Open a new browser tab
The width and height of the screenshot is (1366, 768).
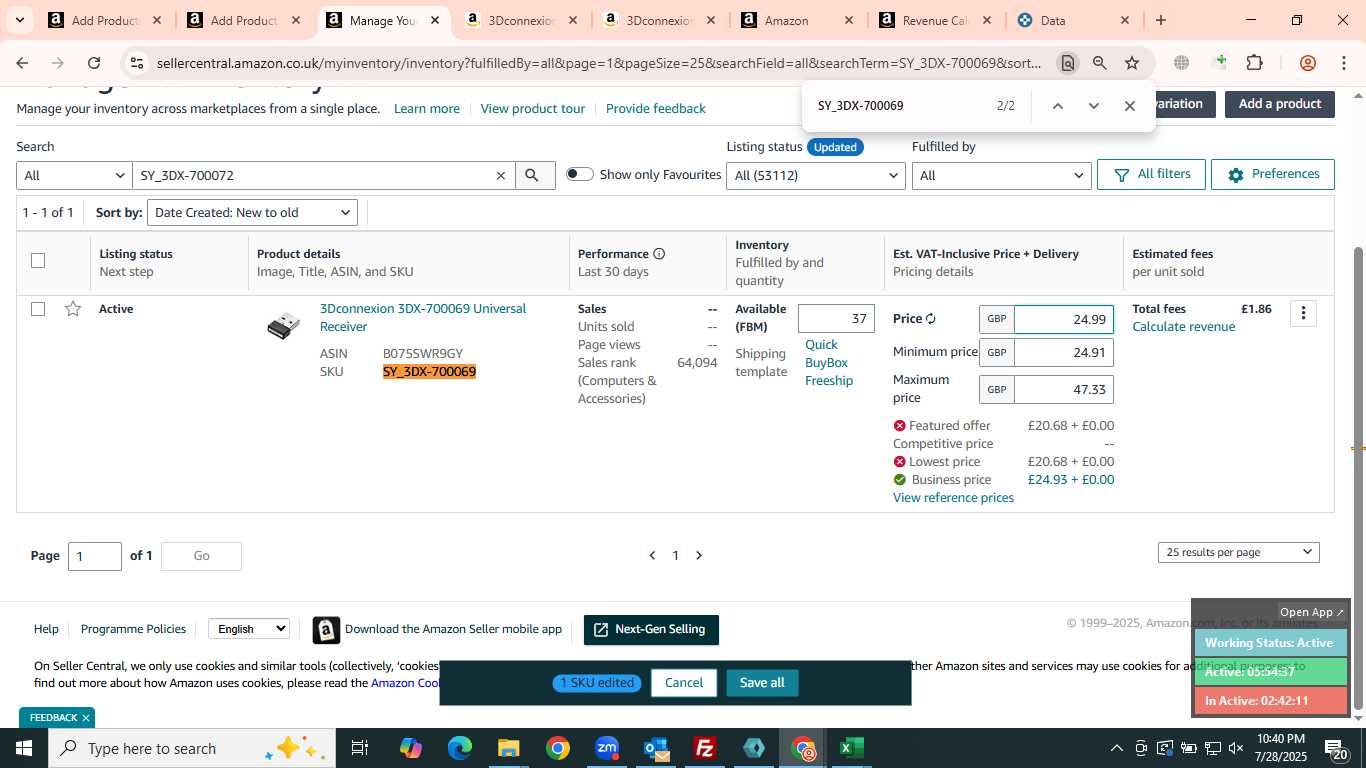pyautogui.click(x=1160, y=20)
